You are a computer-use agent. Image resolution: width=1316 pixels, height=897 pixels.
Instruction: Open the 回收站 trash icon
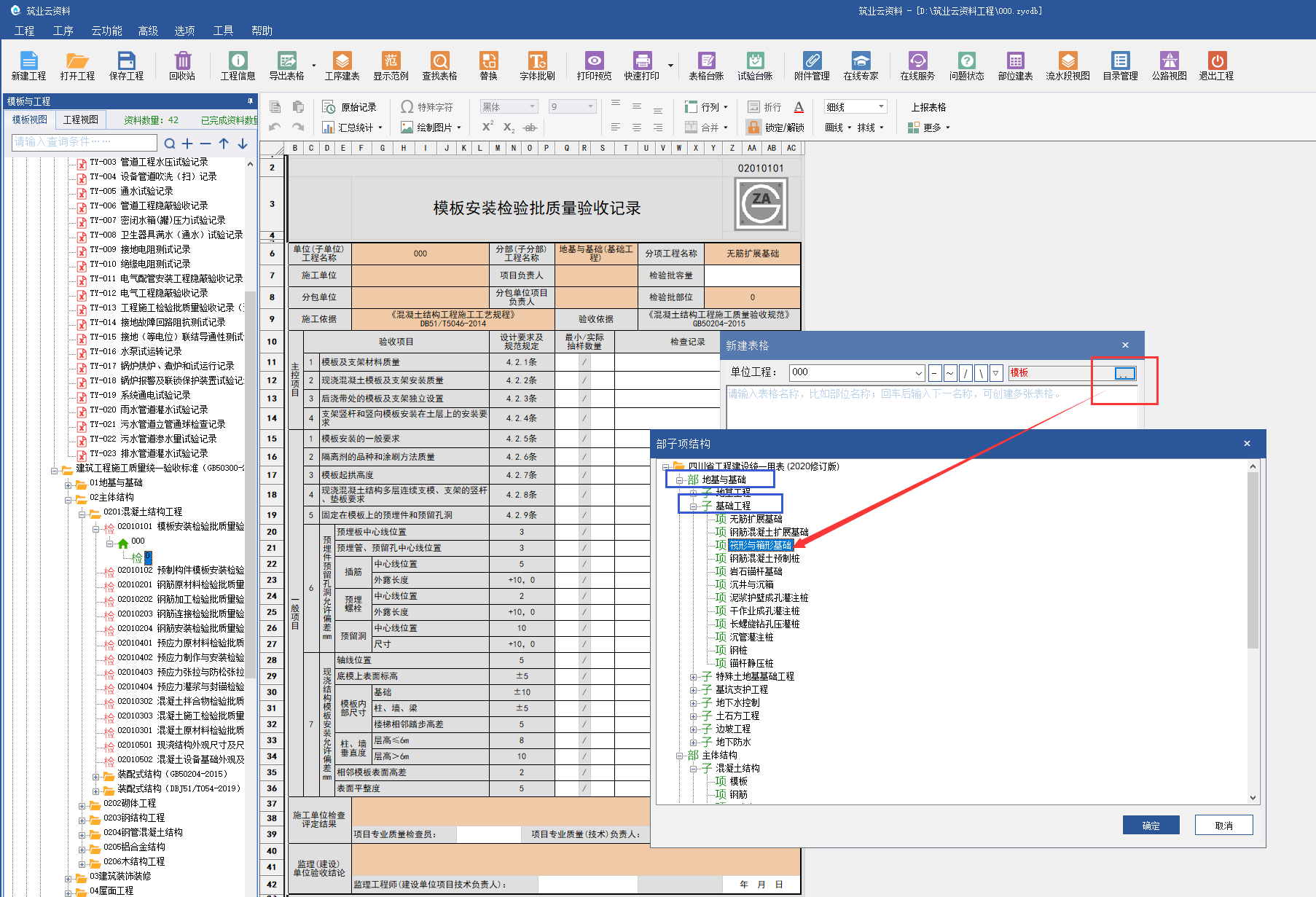[182, 66]
